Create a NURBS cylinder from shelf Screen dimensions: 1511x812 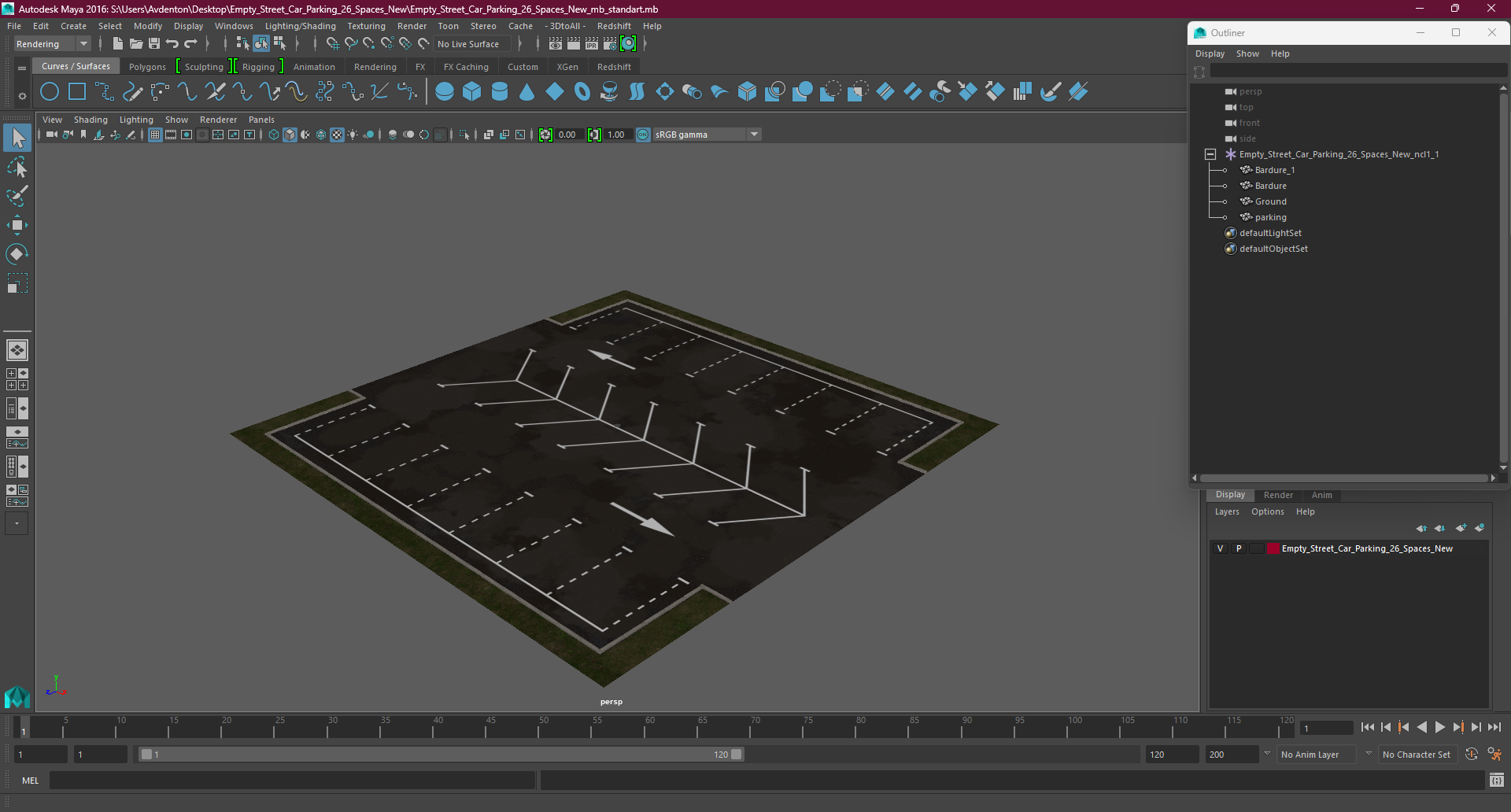click(x=500, y=92)
